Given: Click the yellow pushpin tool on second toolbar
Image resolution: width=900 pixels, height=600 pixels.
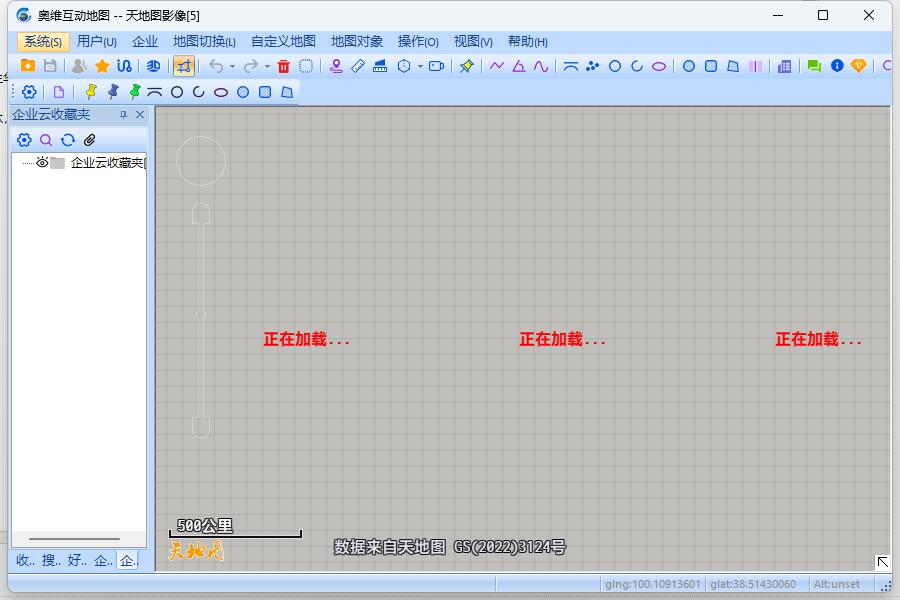Looking at the screenshot, I should pos(92,91).
